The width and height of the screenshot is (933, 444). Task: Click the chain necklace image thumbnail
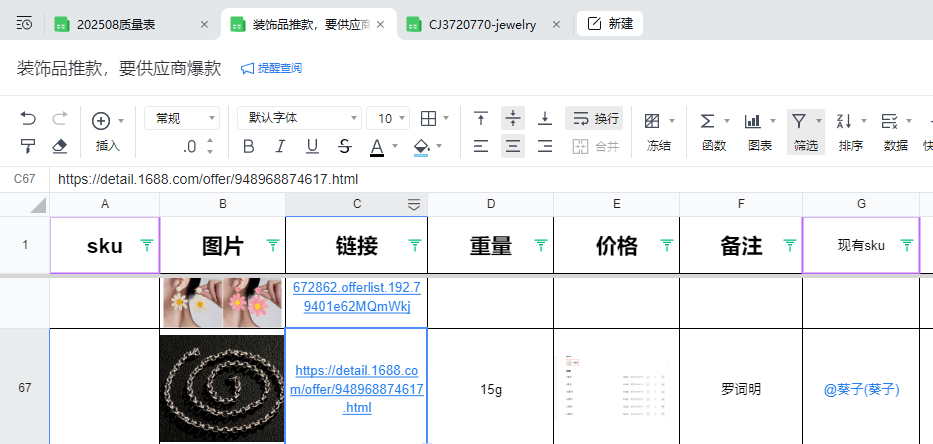click(222, 388)
